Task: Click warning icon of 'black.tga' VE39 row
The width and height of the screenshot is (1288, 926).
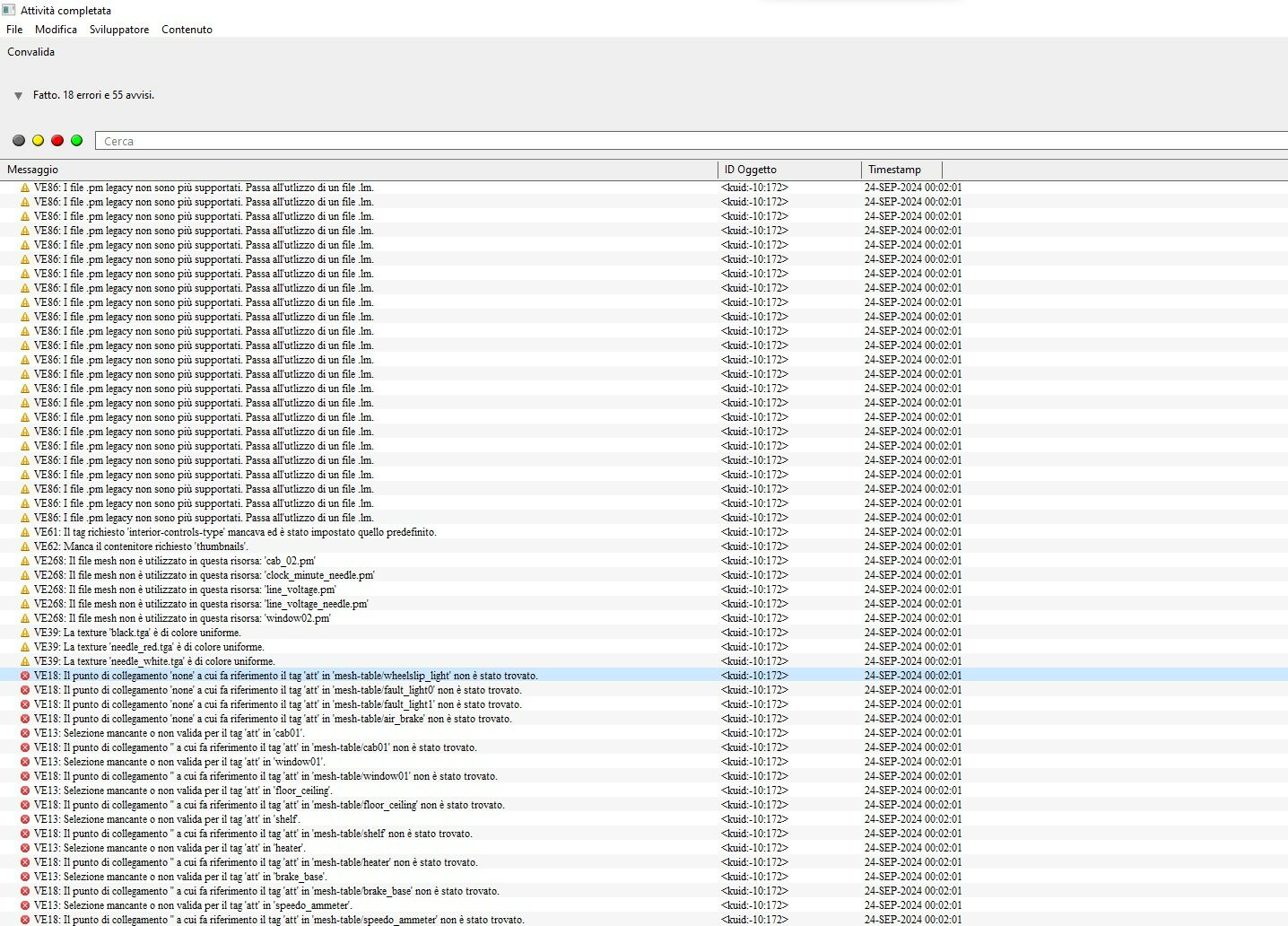Action: click(25, 633)
